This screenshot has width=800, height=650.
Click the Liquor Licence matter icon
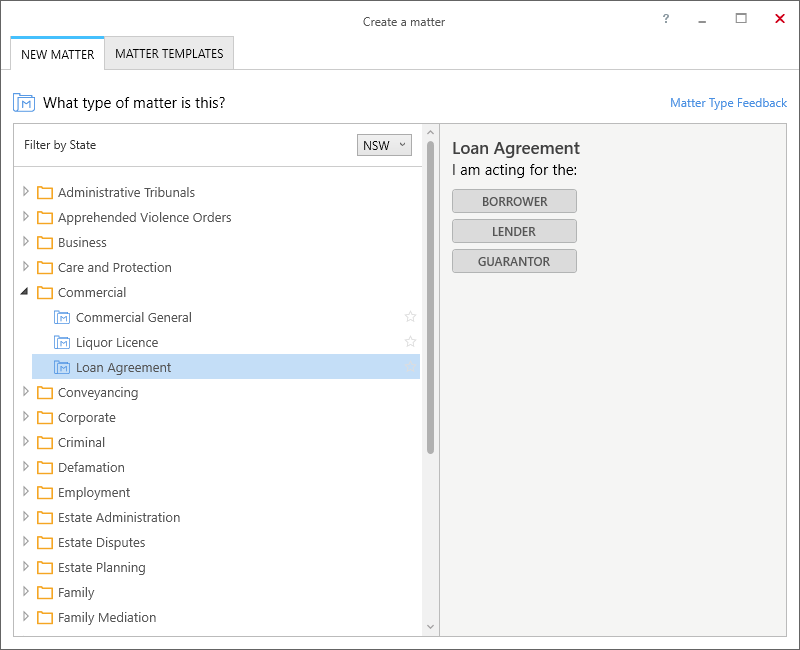point(62,342)
